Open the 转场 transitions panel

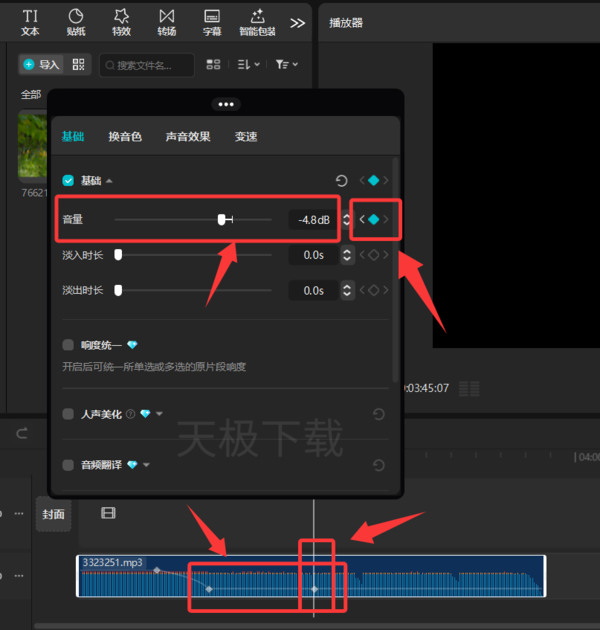coord(167,23)
